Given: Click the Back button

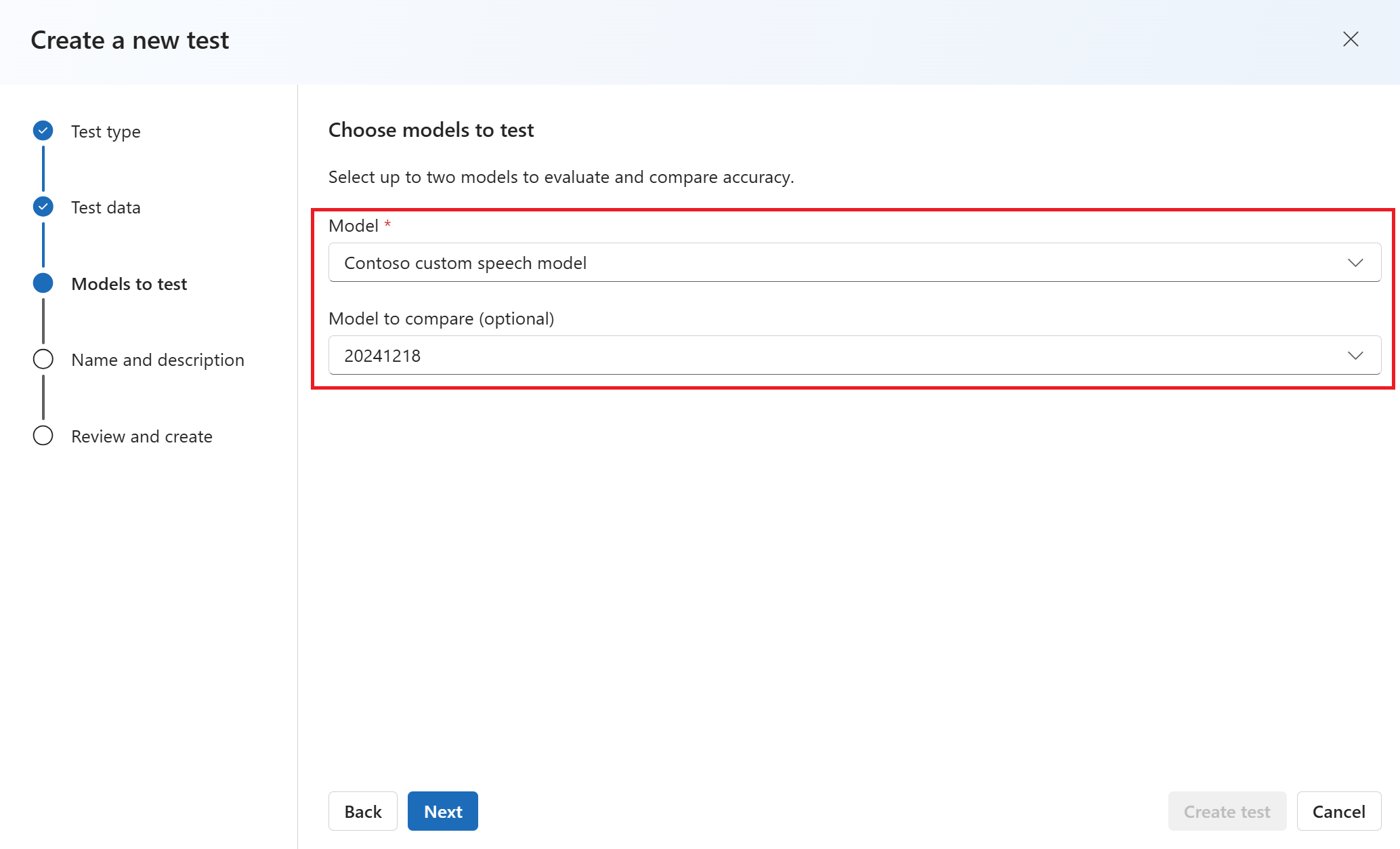Looking at the screenshot, I should pos(363,811).
